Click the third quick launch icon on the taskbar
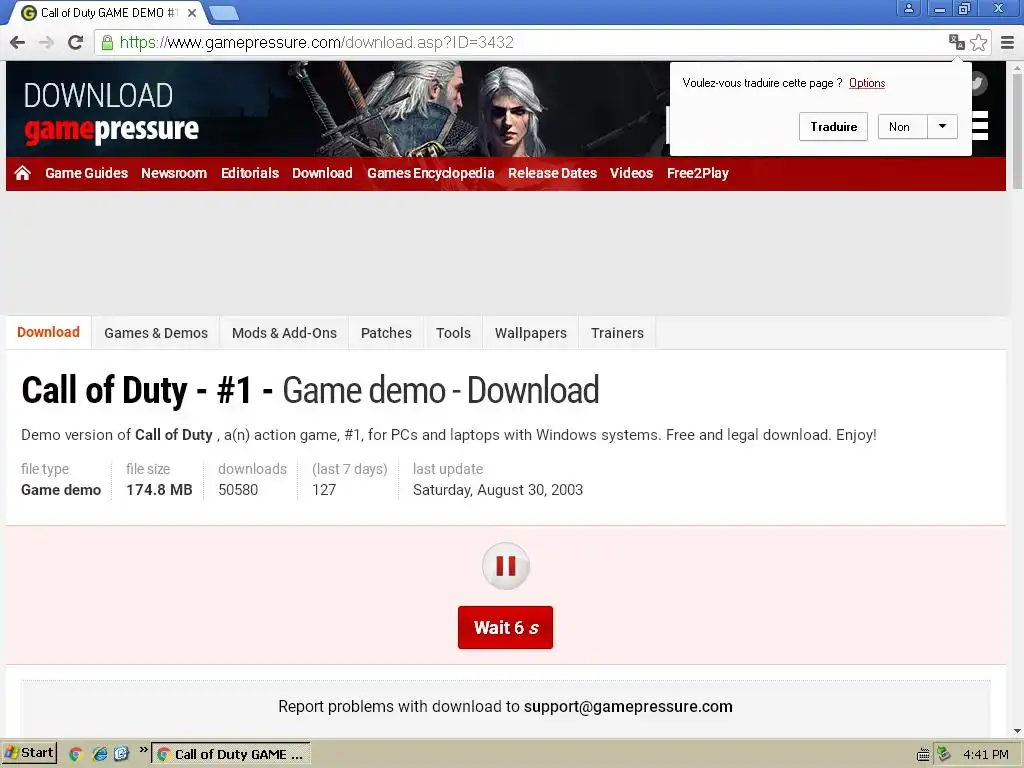This screenshot has width=1024, height=768. (x=121, y=754)
